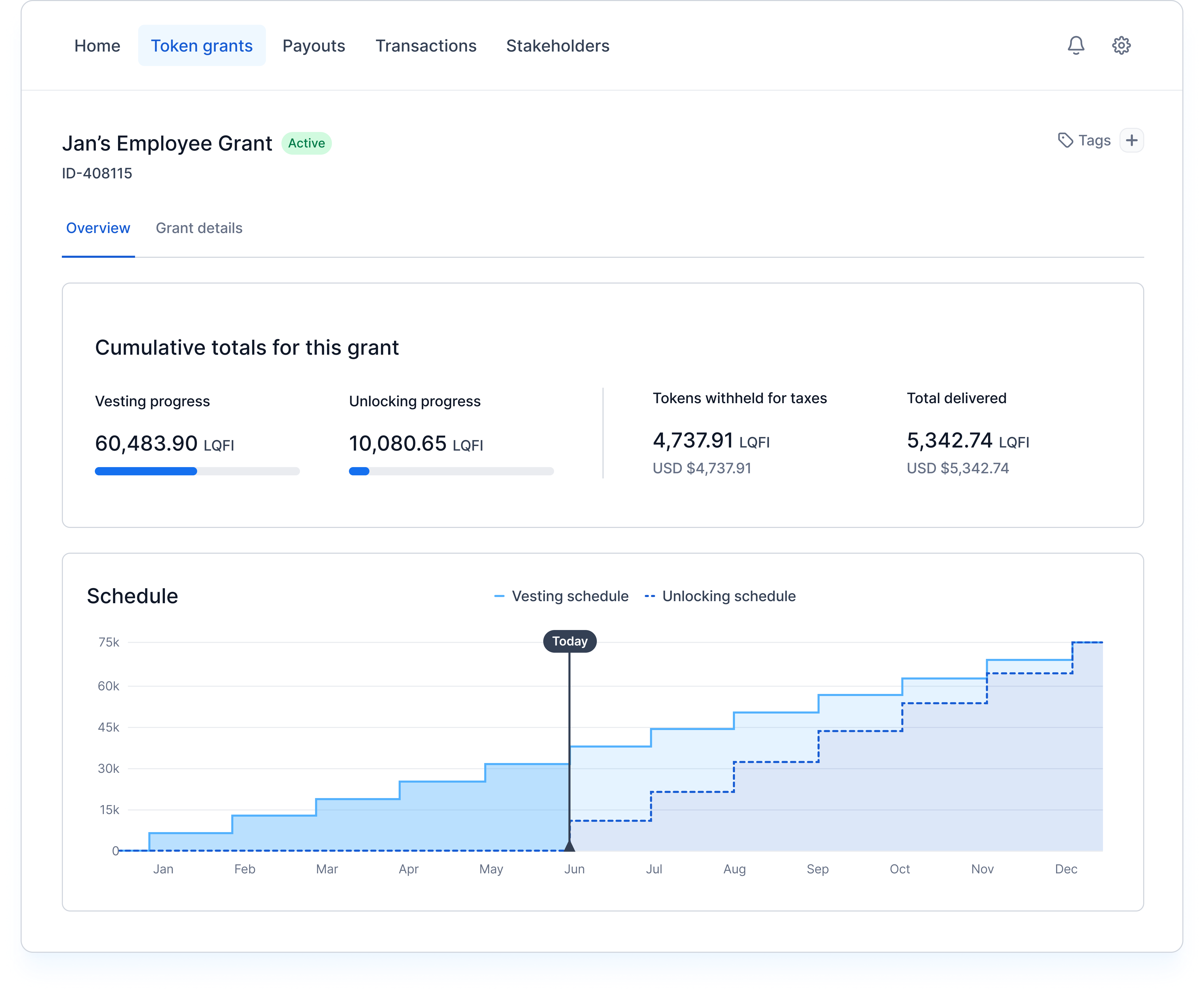Select the Token grants nav tab
Image resolution: width=1204 pixels, height=994 pixels.
(202, 46)
